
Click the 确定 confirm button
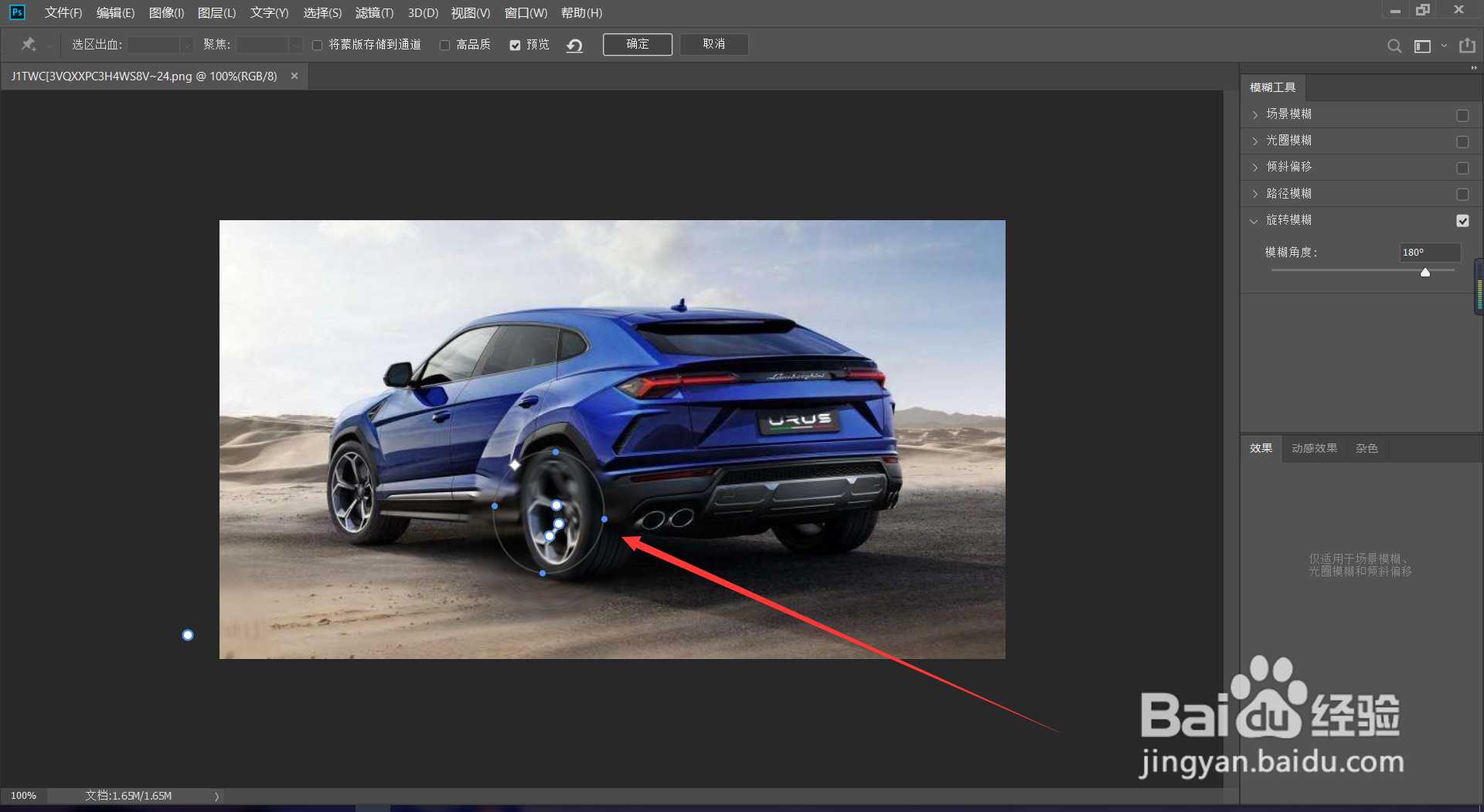(638, 44)
